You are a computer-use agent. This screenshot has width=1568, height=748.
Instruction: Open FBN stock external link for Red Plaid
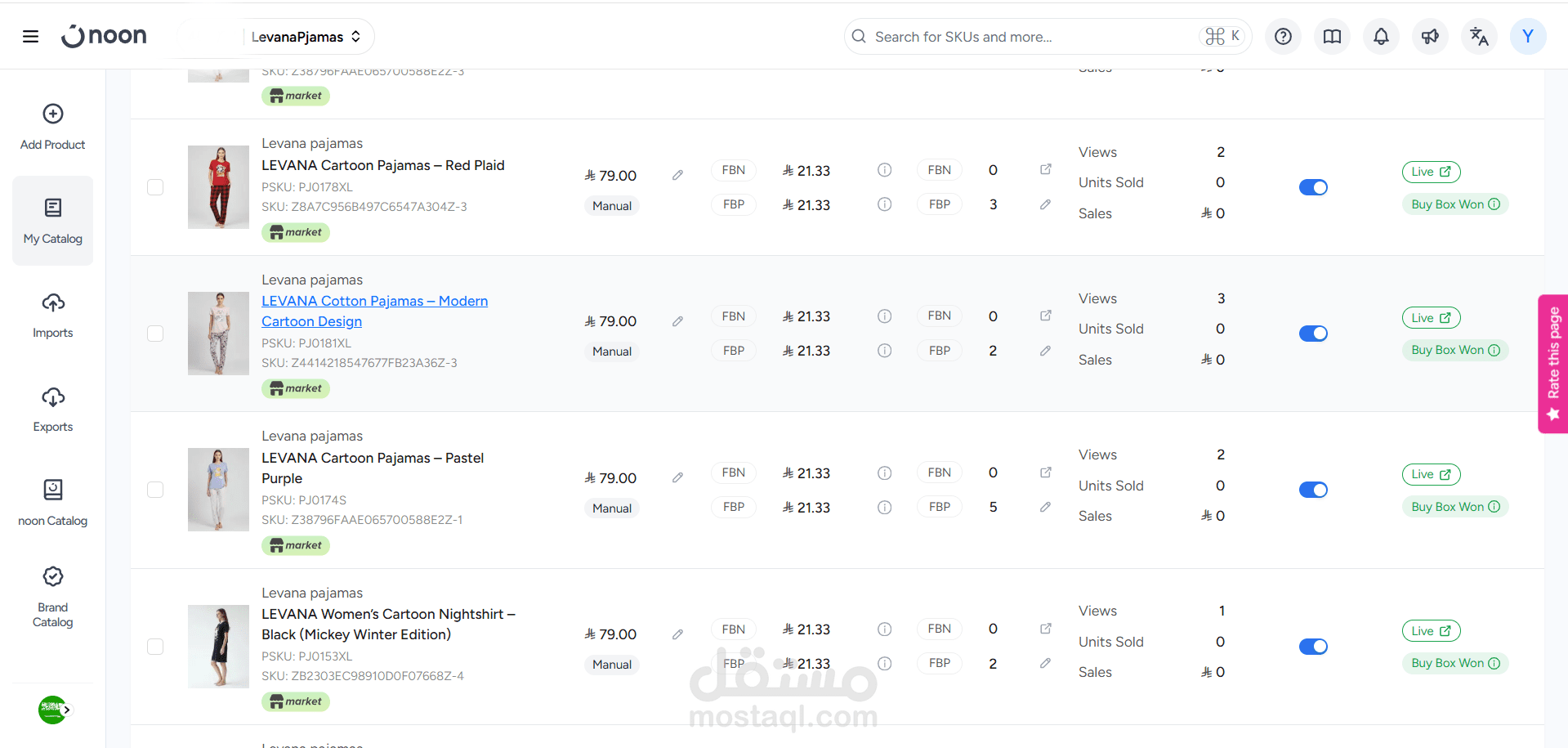(x=1045, y=169)
